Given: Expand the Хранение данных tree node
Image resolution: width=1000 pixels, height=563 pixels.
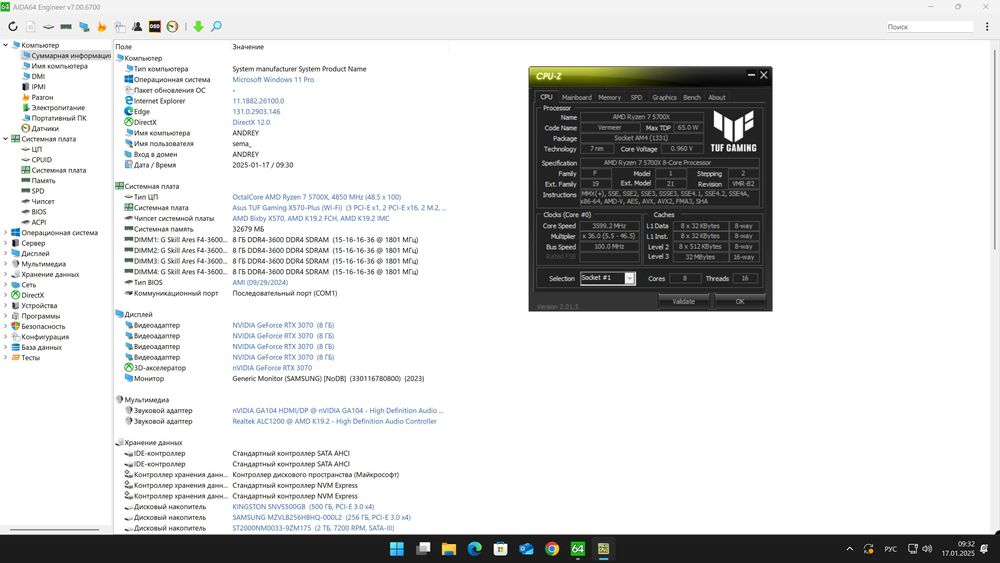Looking at the screenshot, I should pos(6,274).
